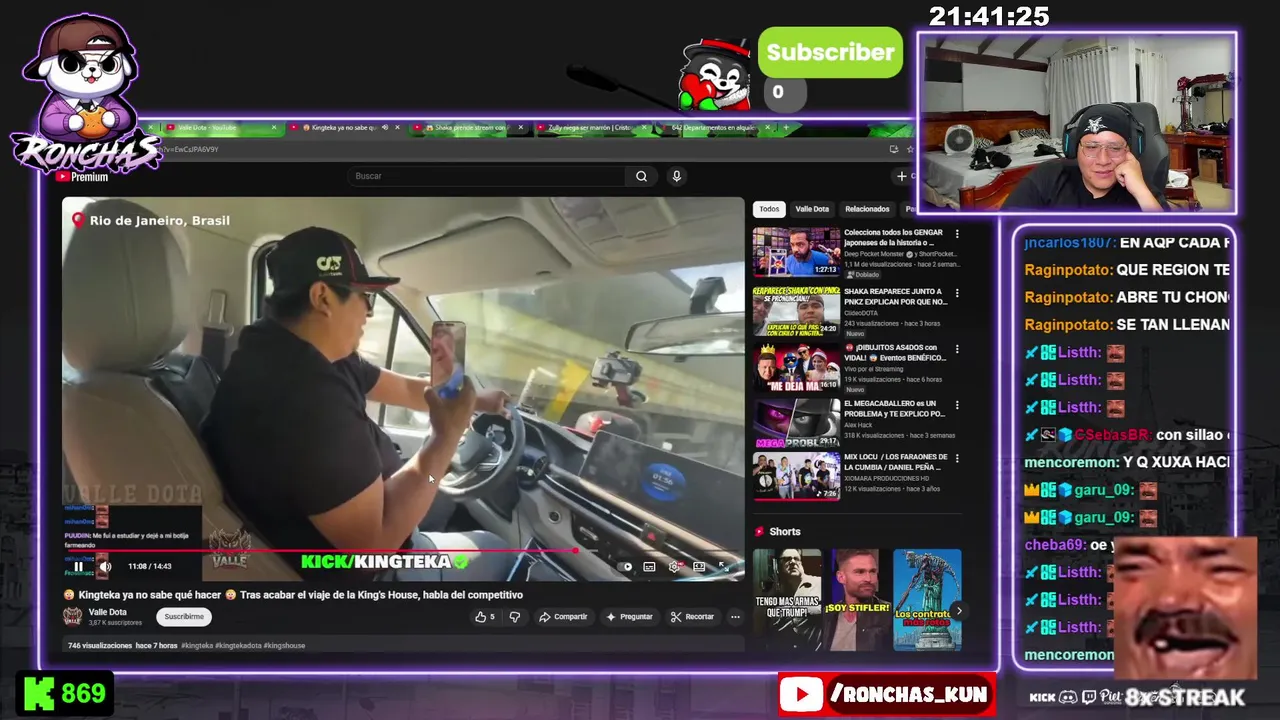This screenshot has height=720, width=1280.
Task: Click the YouTube Premium logo
Action: pyautogui.click(x=82, y=177)
